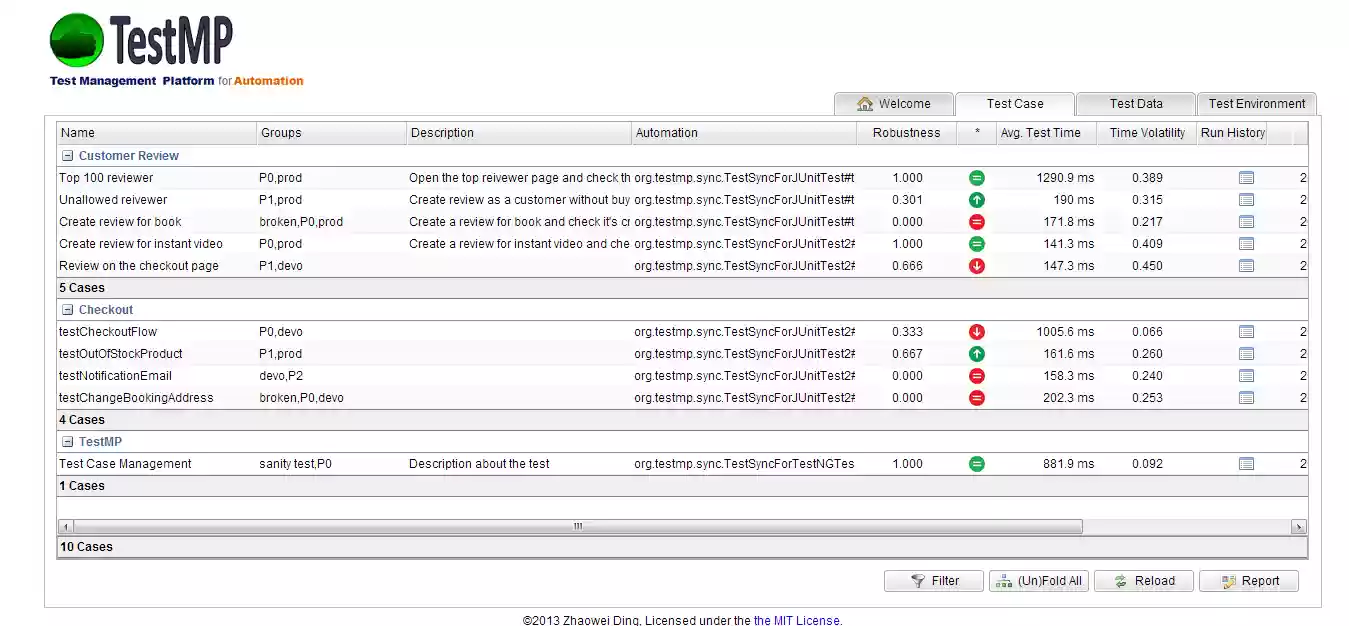
Task: Click the Filter button
Action: pos(933,580)
